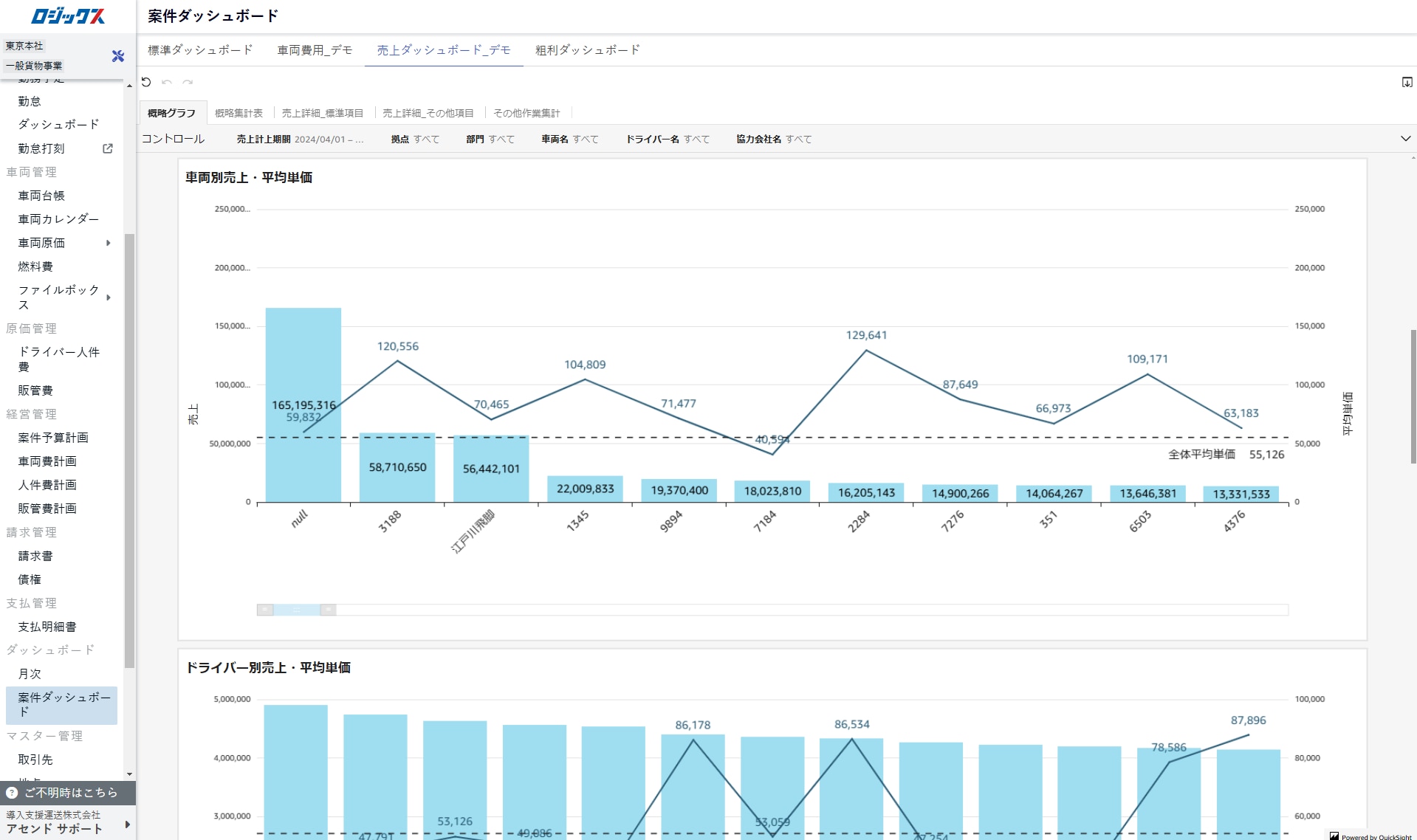Image resolution: width=1417 pixels, height=840 pixels.
Task: Expand the controls panel chevron
Action: (x=1405, y=139)
